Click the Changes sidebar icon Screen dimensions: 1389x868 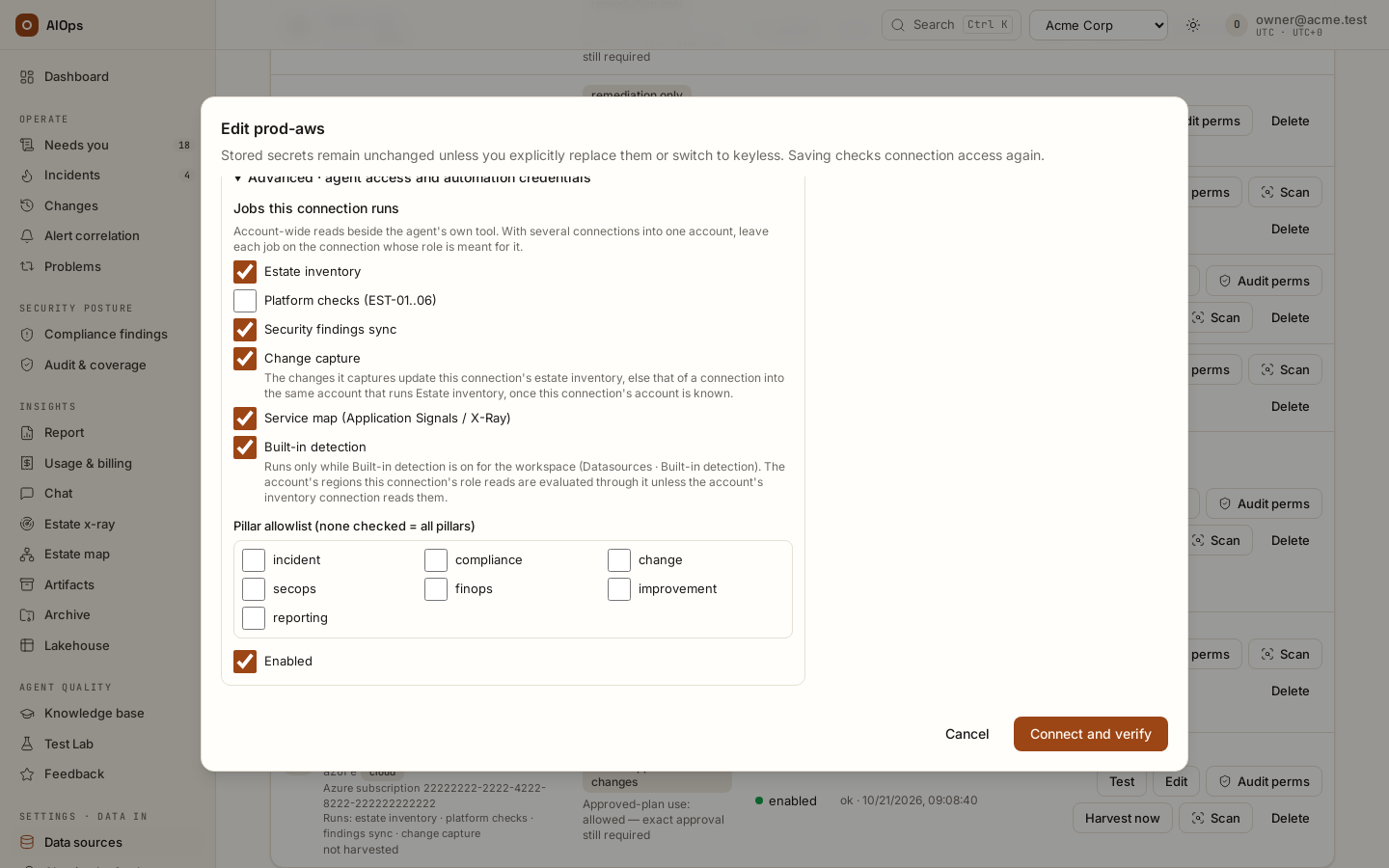click(x=27, y=206)
